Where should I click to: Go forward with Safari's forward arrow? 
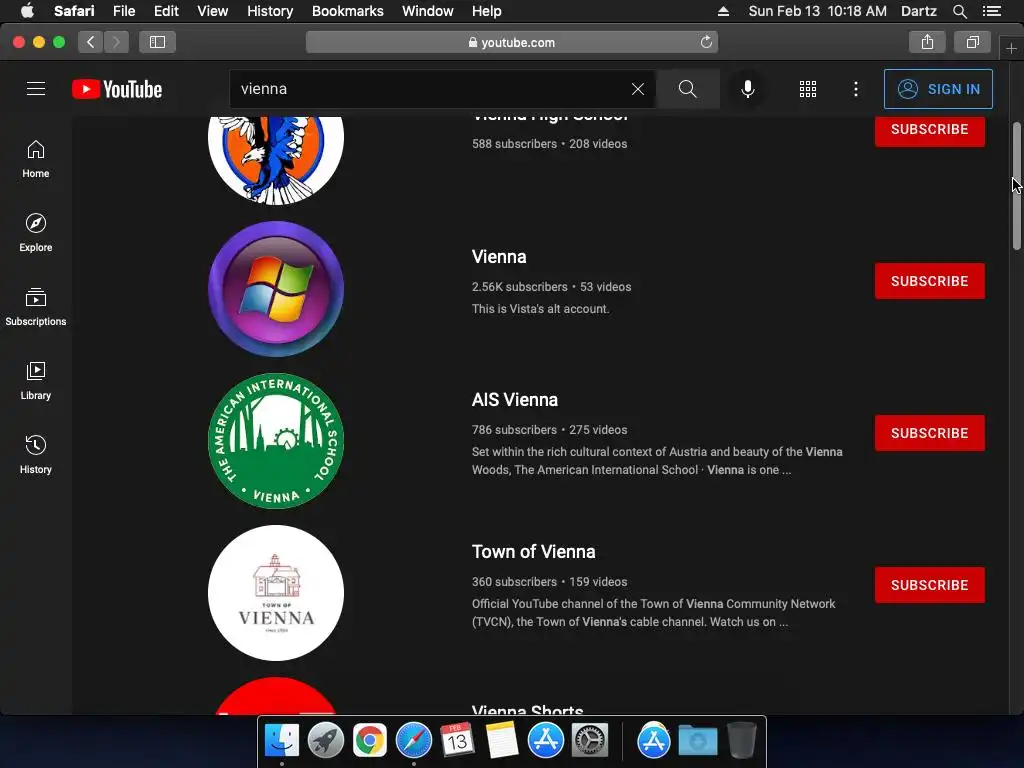tap(116, 42)
